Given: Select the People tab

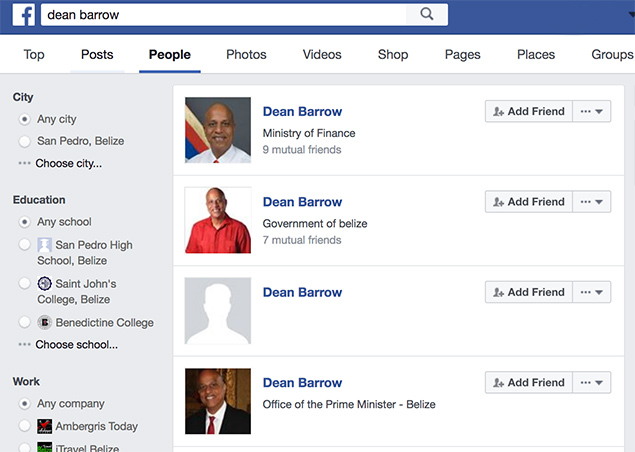Looking at the screenshot, I should 170,54.
